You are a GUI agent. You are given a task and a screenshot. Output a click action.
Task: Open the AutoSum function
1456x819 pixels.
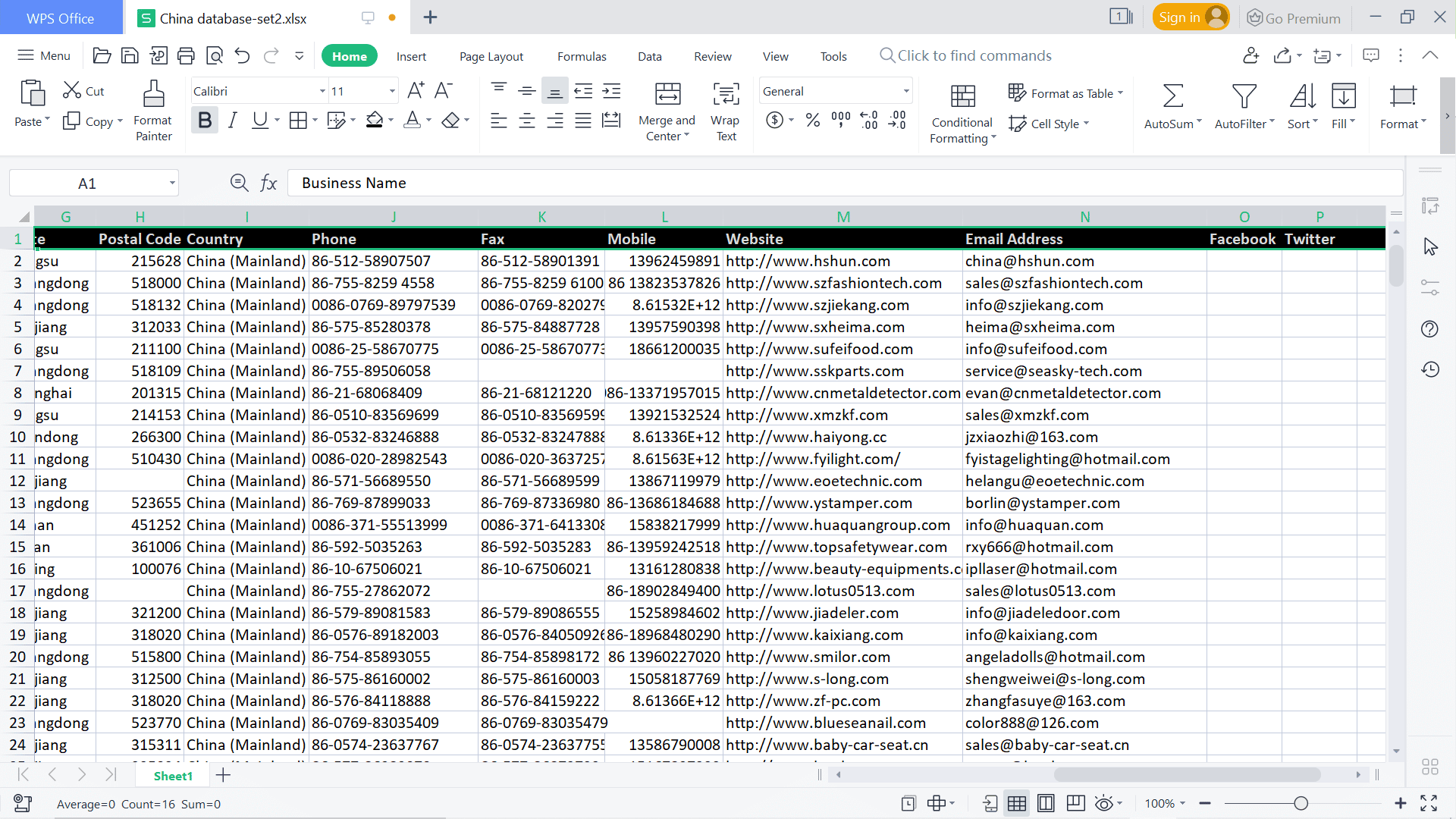[x=1170, y=106]
